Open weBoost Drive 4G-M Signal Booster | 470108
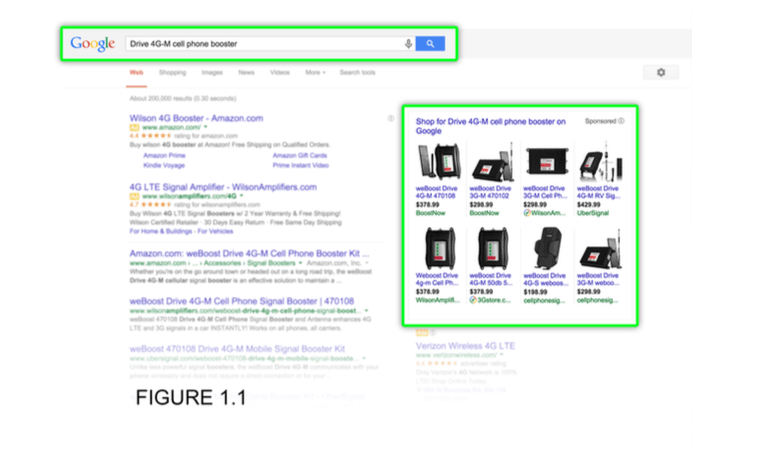This screenshot has height=460, width=781. (x=242, y=301)
